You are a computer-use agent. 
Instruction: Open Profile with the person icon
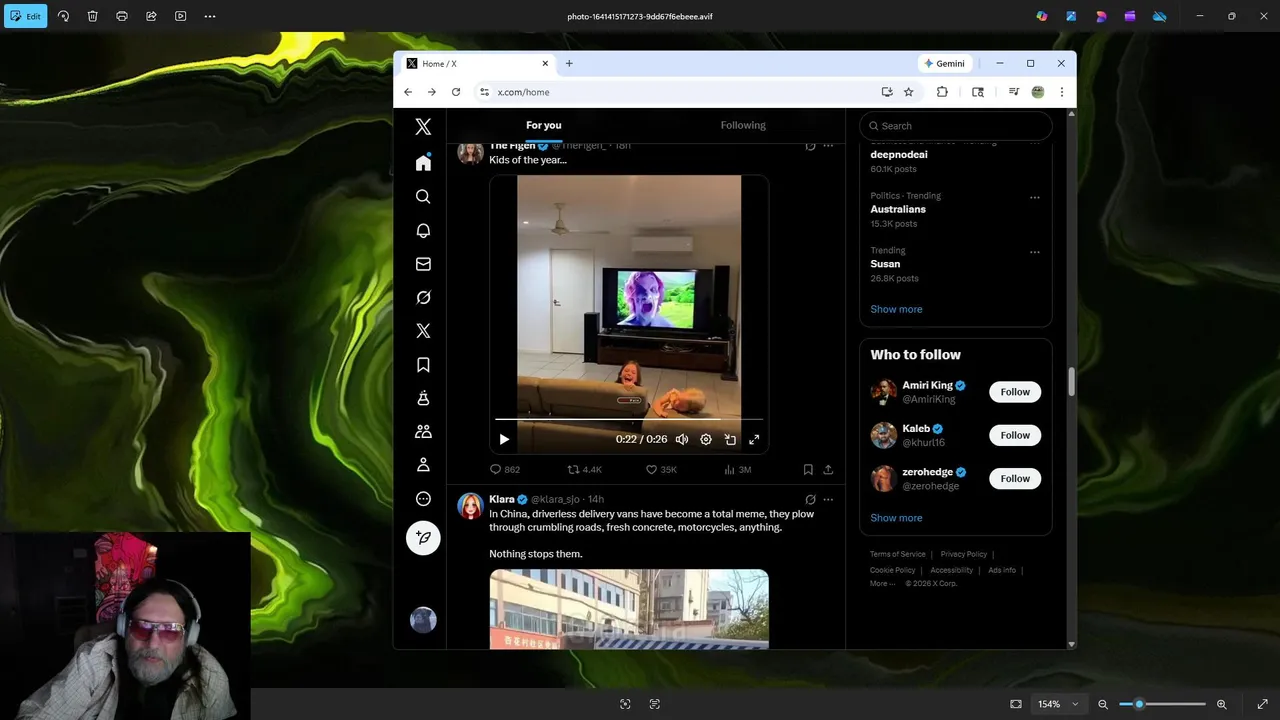[x=423, y=465]
